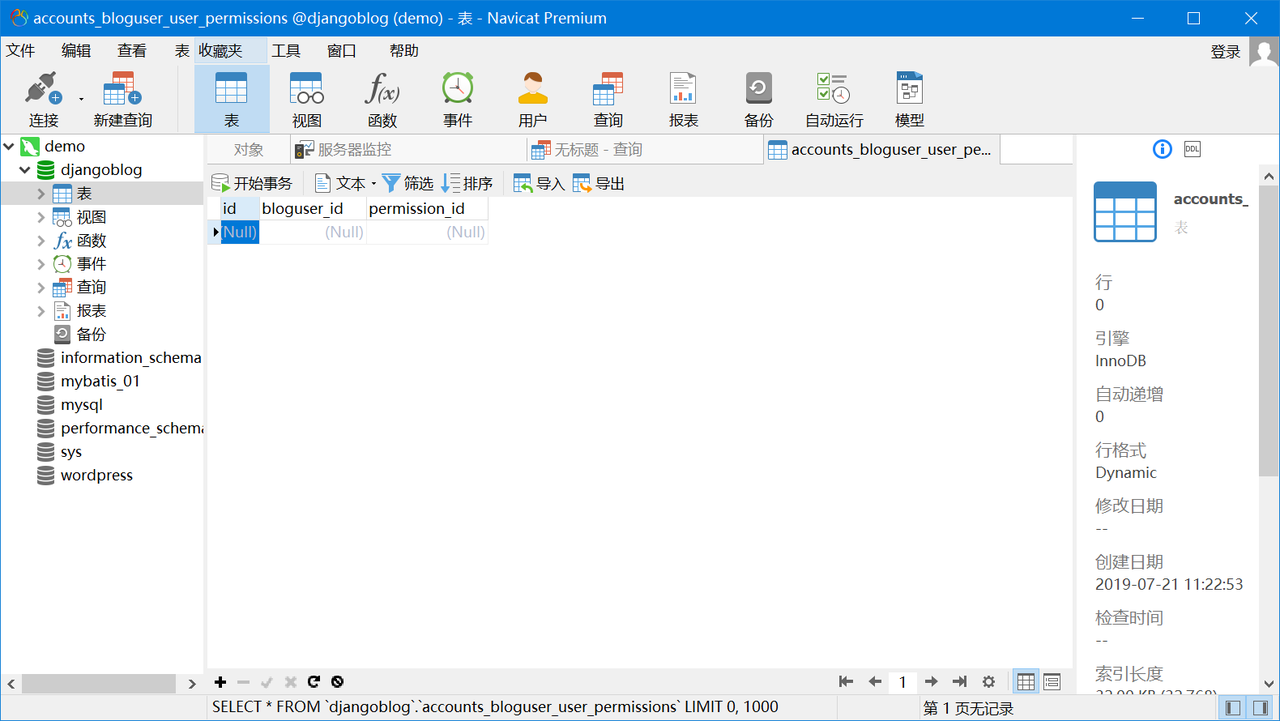Open the Connection tool in toolbar

pos(43,99)
